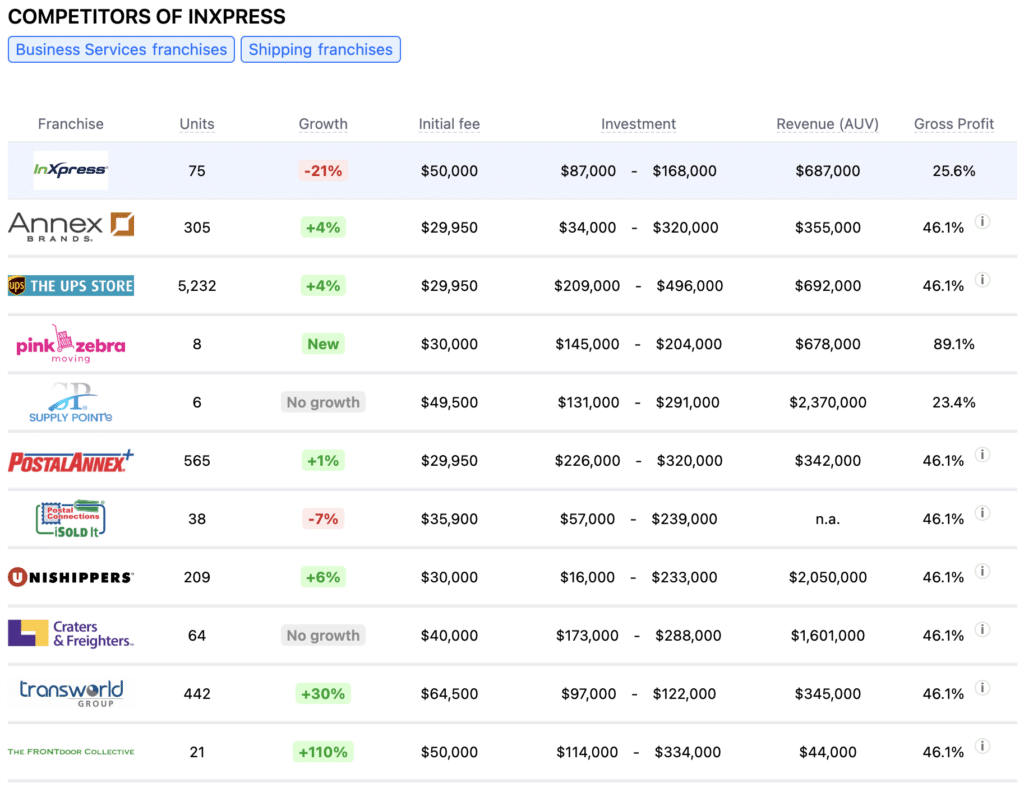
Task: Click the $687,000 revenue value
Action: (x=827, y=171)
